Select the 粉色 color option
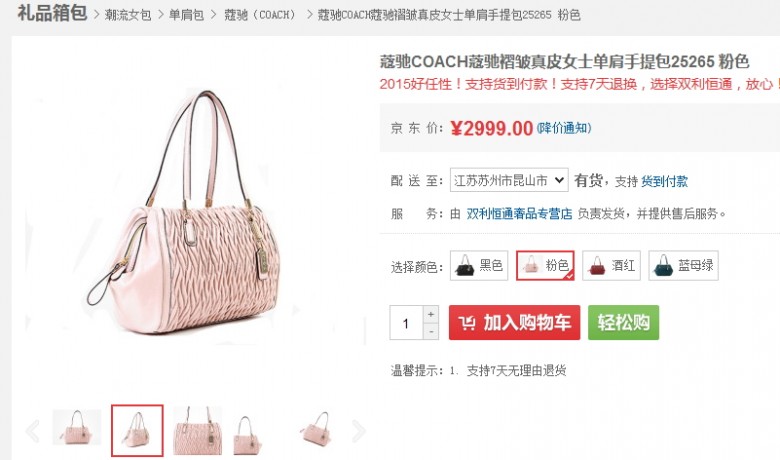The height and width of the screenshot is (460, 780). [x=545, y=266]
